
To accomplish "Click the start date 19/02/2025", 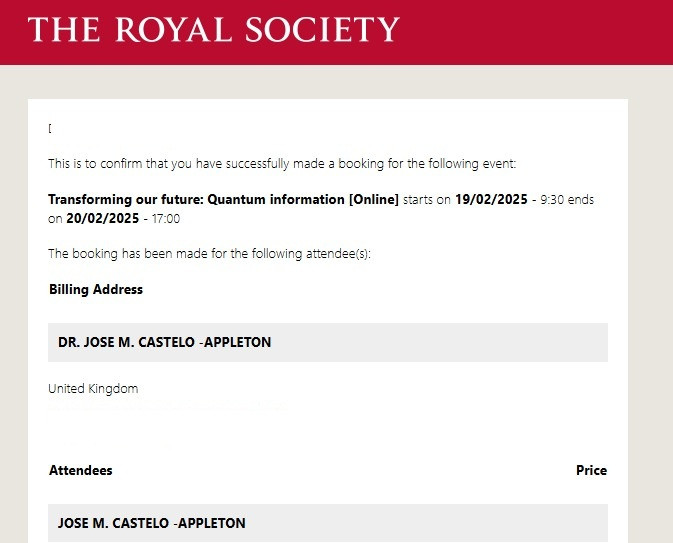I will pyautogui.click(x=491, y=200).
